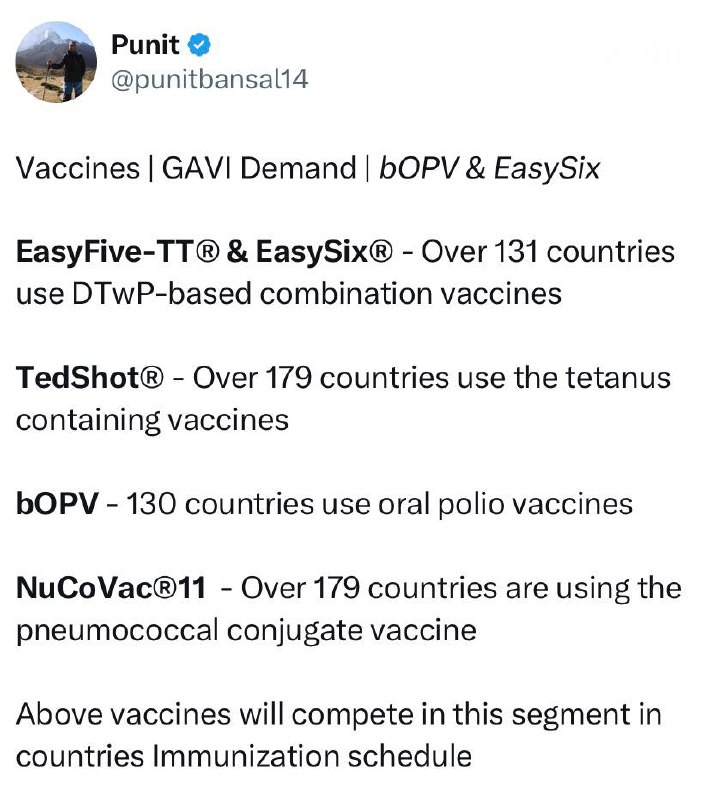The image size is (711, 800).
Task: Click the 'countries Immunization schedule' closing line
Action: coord(243,757)
